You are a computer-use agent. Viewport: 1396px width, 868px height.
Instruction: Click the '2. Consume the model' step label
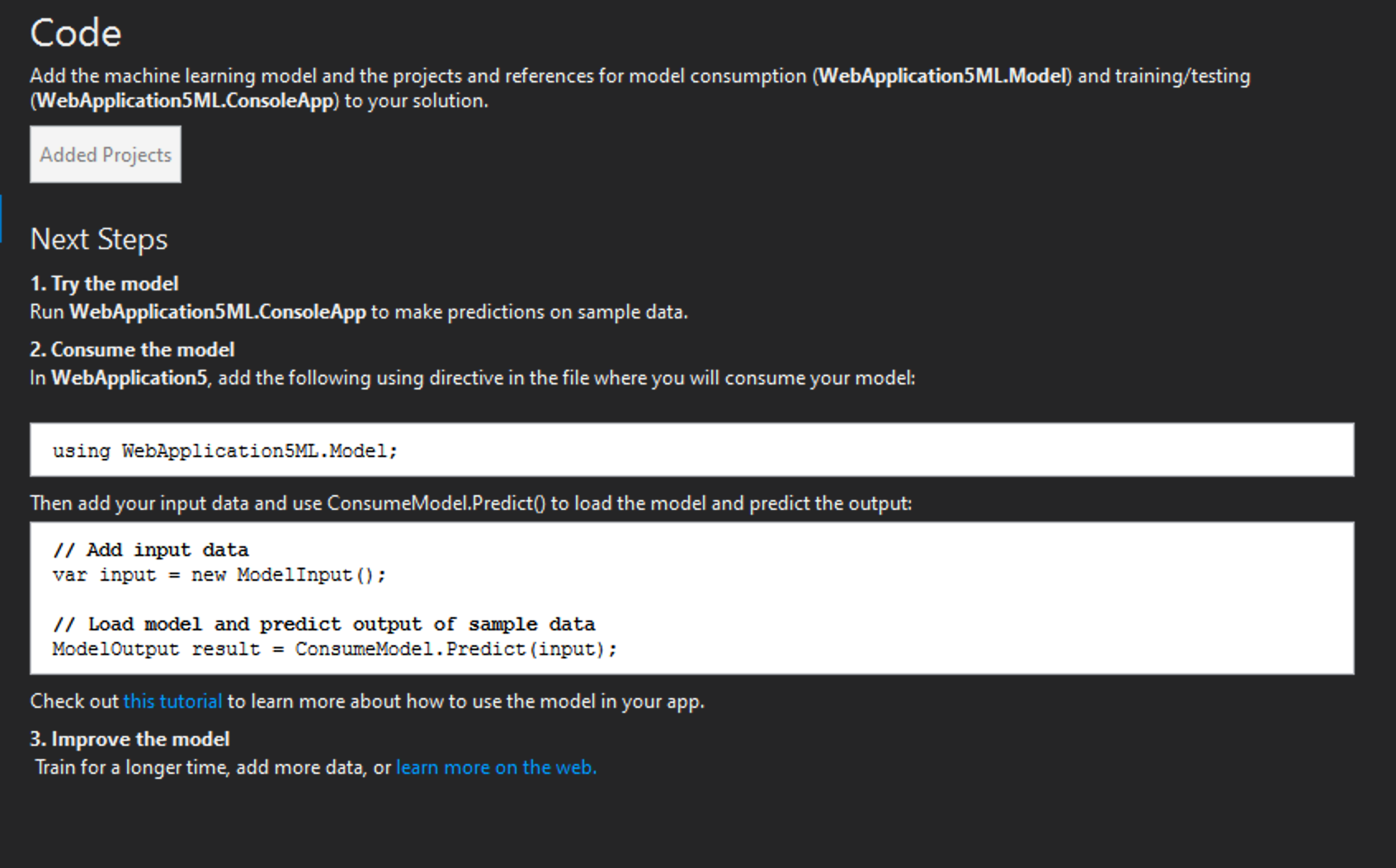[132, 349]
